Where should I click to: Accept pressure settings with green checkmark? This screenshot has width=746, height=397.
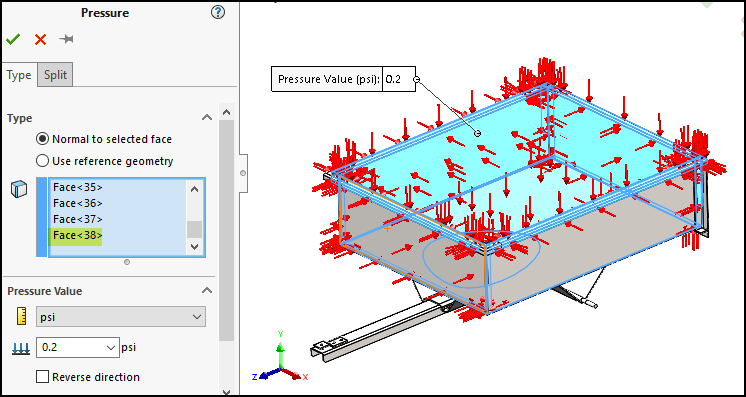click(x=13, y=39)
